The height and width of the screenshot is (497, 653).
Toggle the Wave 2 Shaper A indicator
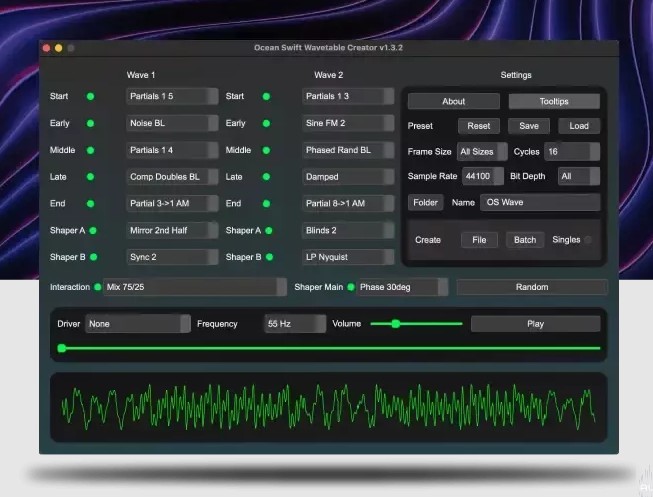tap(269, 230)
